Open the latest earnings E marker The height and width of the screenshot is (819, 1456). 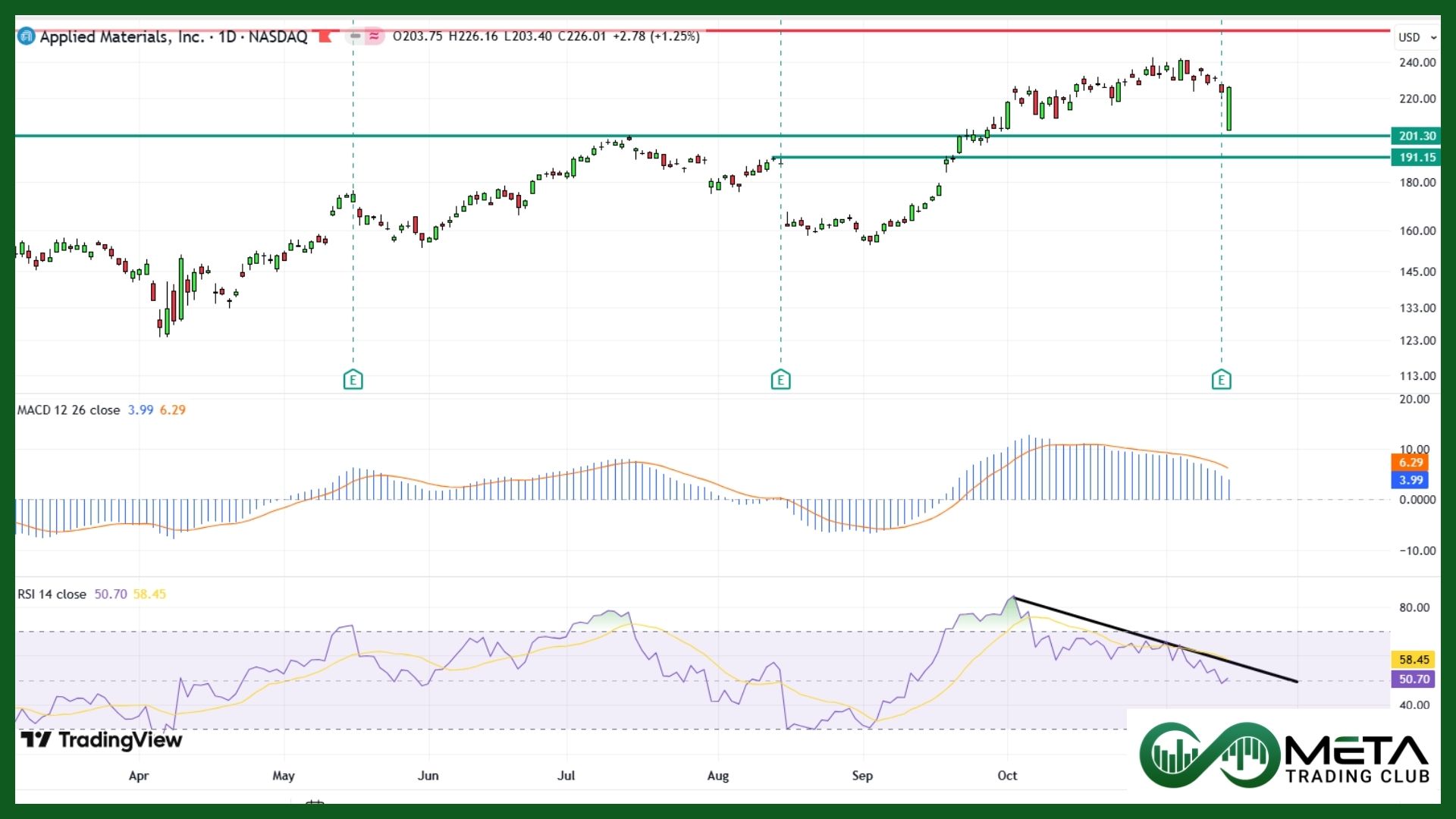coord(1221,379)
